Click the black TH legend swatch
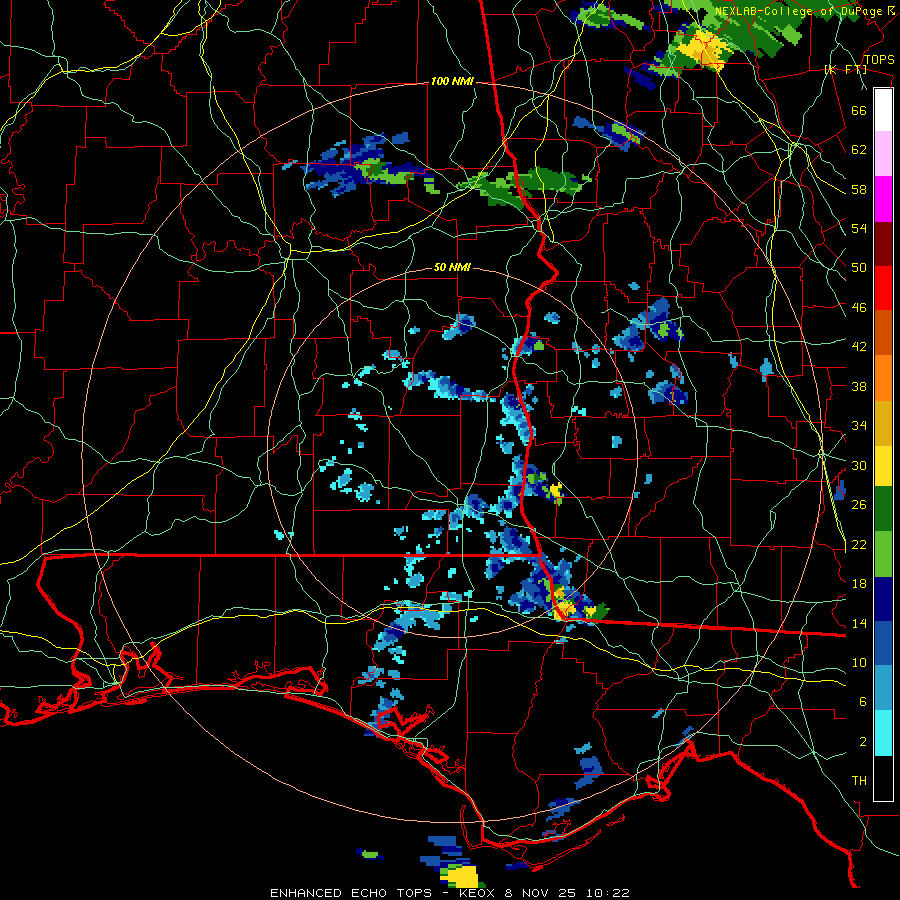This screenshot has height=900, width=900. (883, 778)
